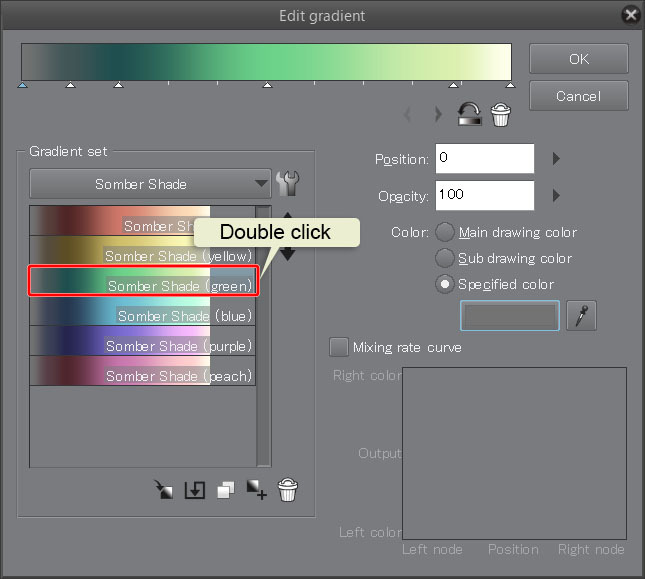Screen dimensions: 645x579
Task: Select the Somber Shade (blue) gradient
Action: click(x=142, y=316)
